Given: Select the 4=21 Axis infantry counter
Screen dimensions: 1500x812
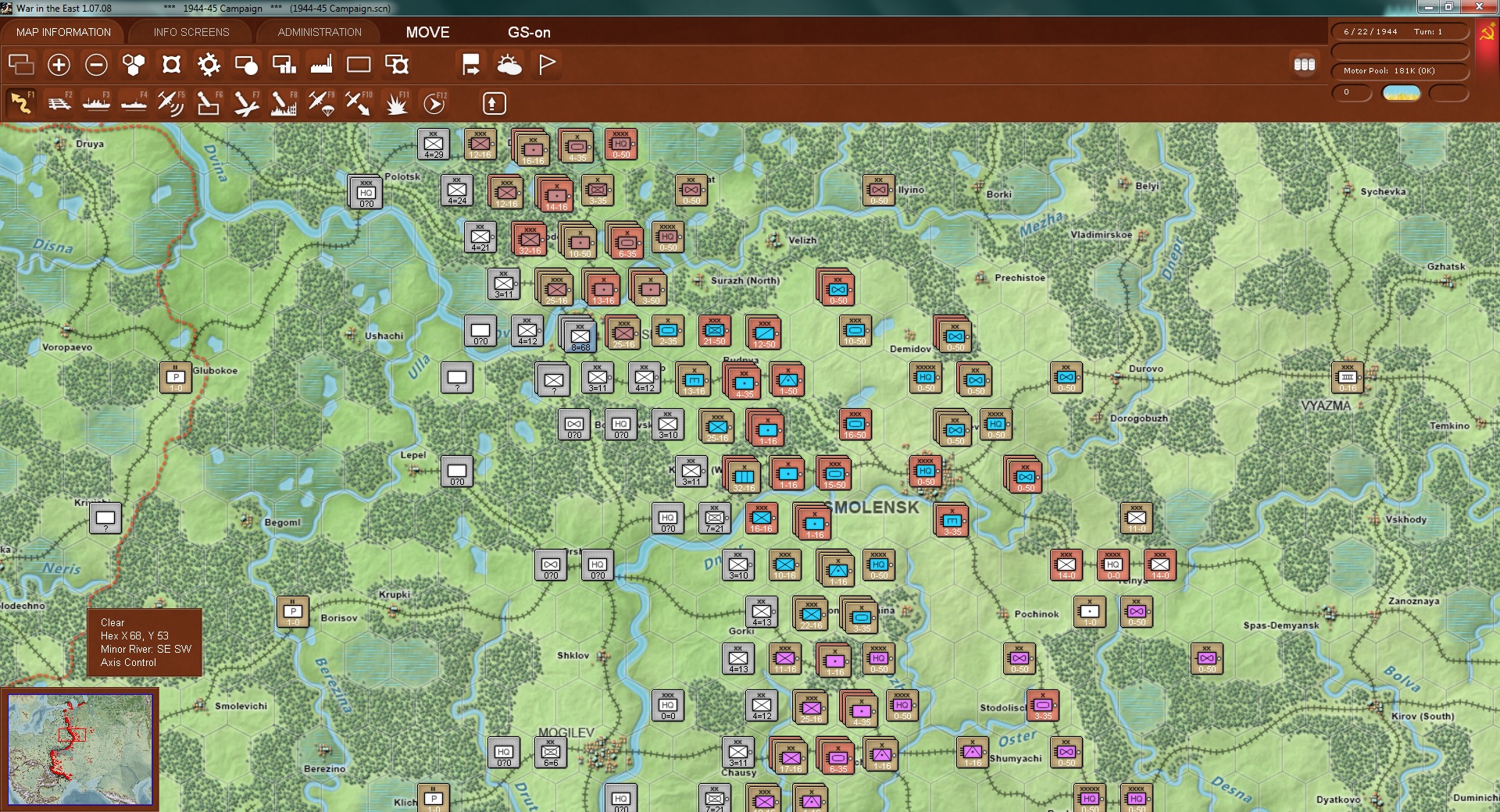Looking at the screenshot, I should click(x=480, y=237).
